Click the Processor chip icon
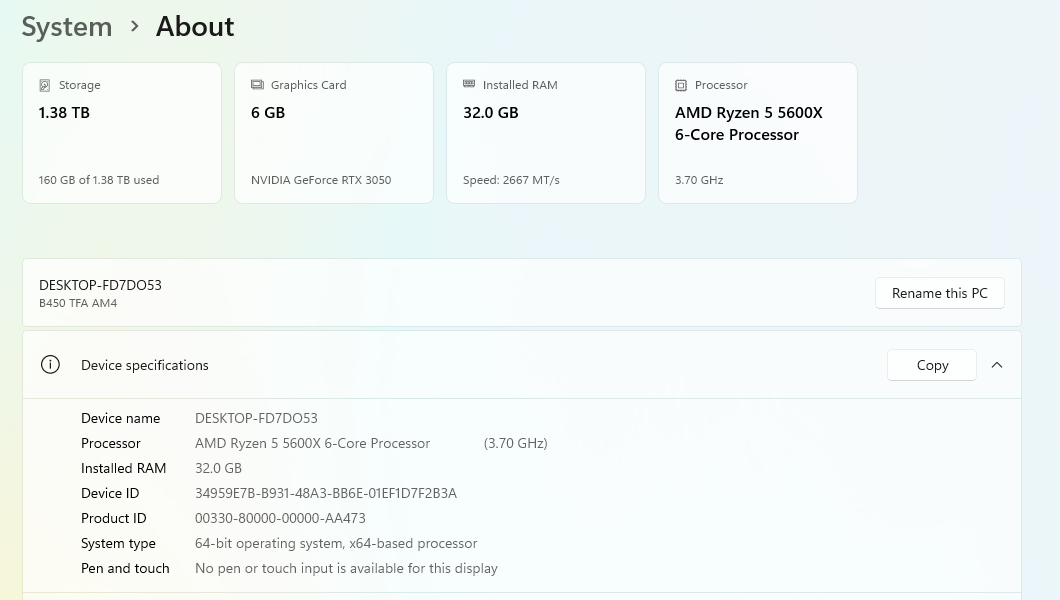 coord(681,85)
